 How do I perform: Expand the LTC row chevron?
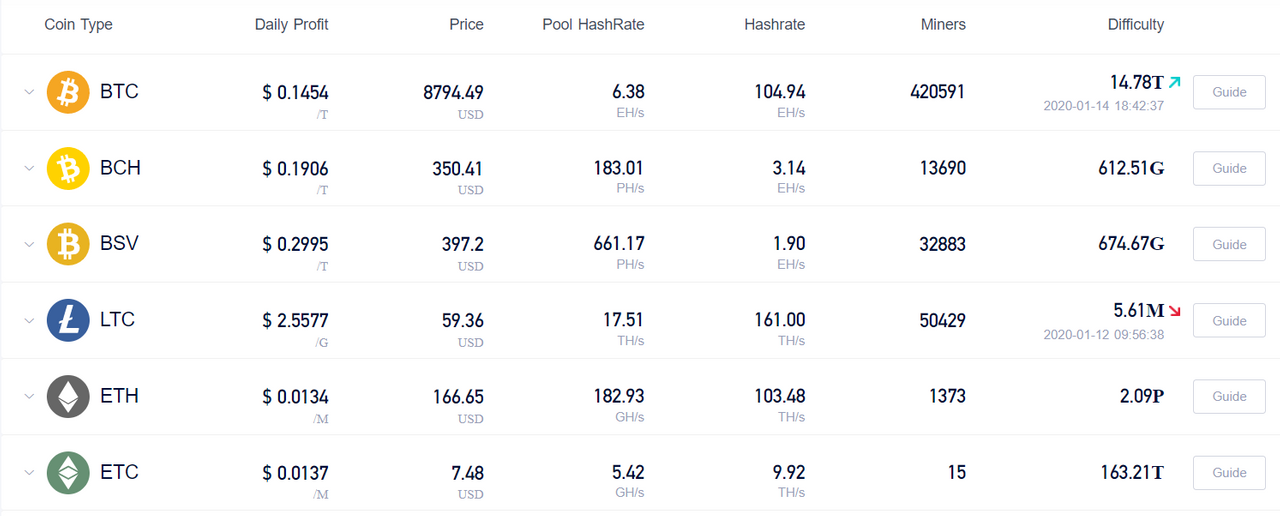click(x=29, y=320)
